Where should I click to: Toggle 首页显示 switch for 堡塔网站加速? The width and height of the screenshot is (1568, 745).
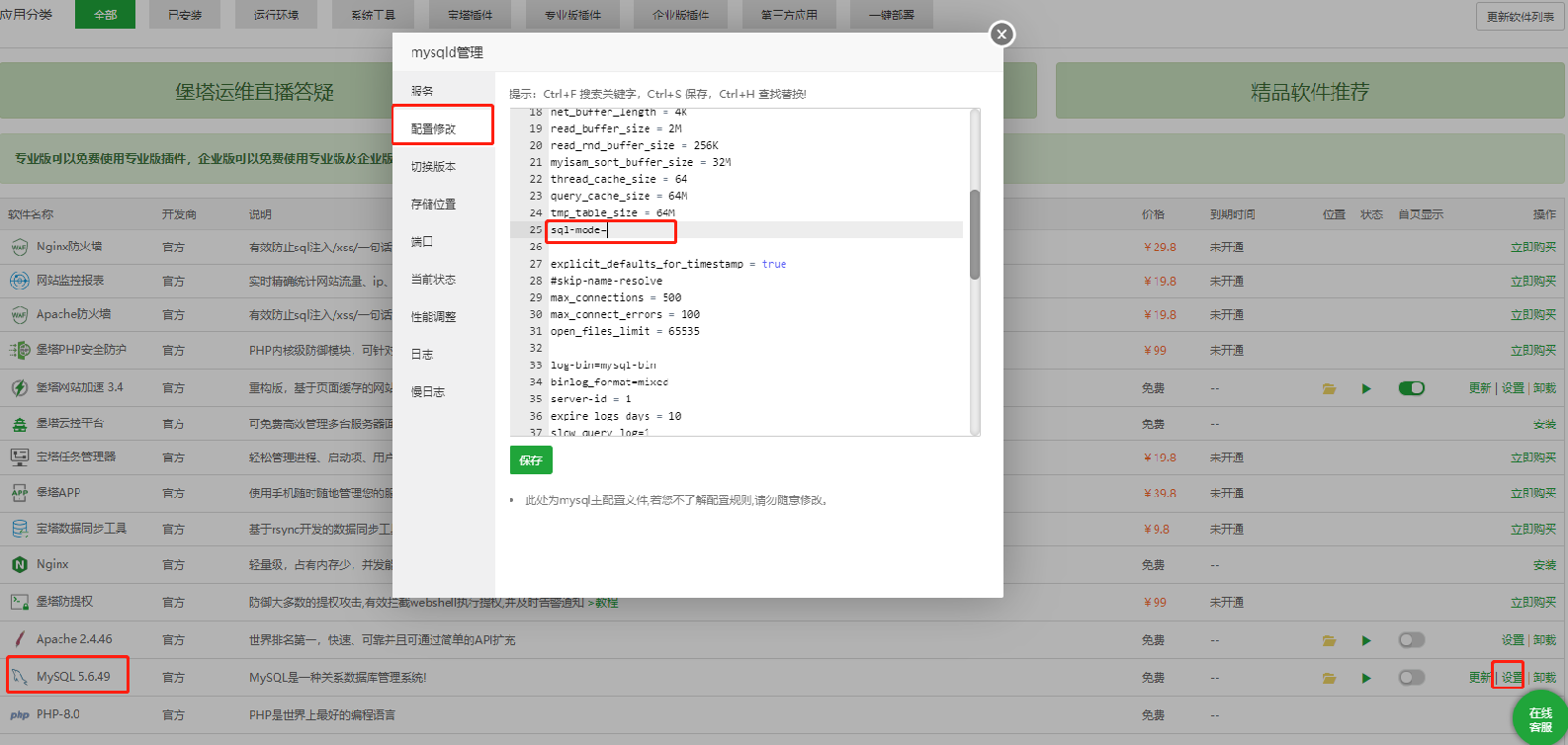point(1412,388)
